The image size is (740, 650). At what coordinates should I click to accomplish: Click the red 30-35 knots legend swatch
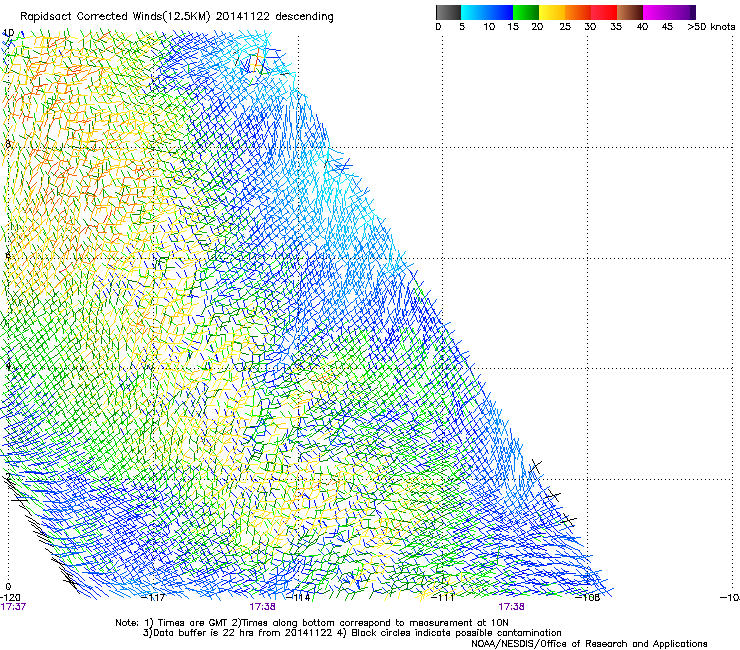604,12
